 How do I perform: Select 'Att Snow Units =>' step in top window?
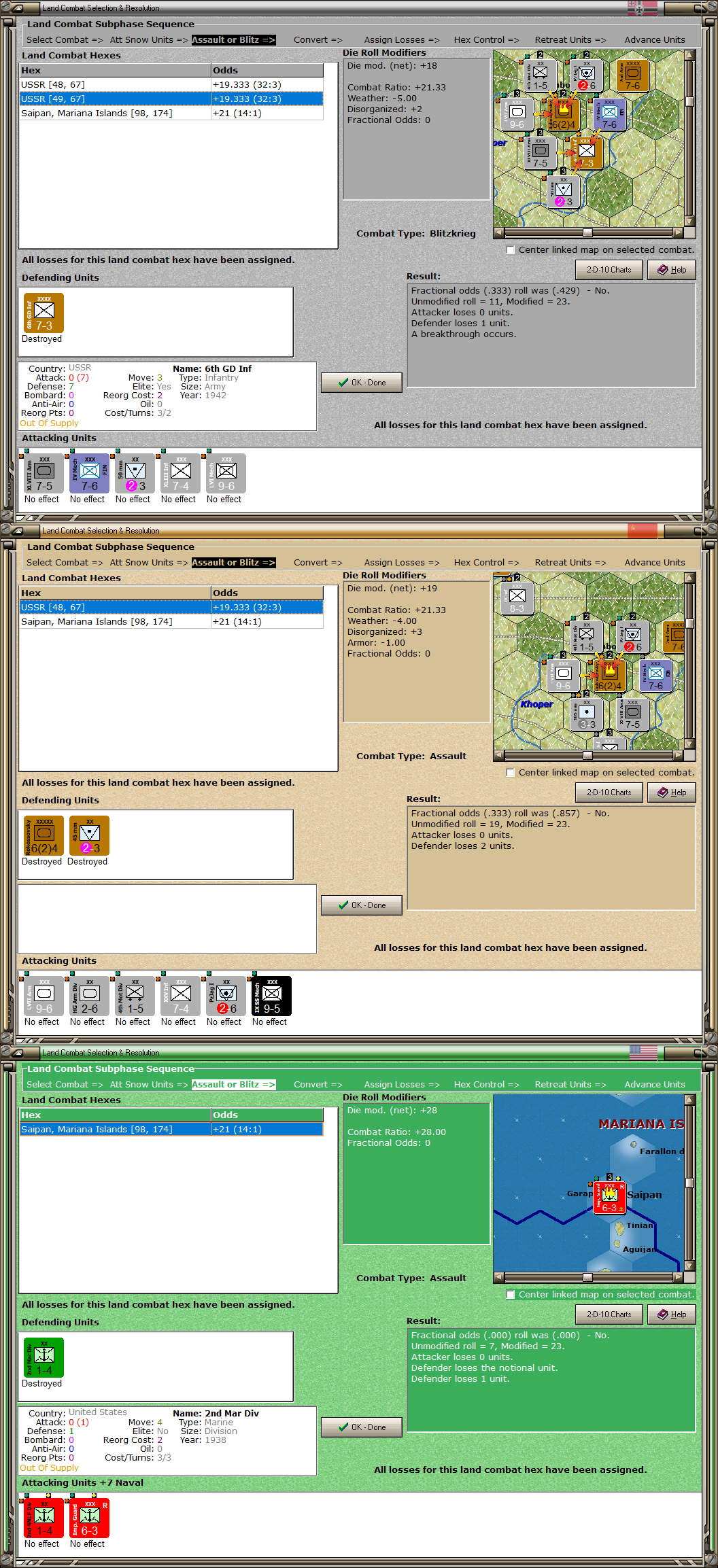[149, 40]
